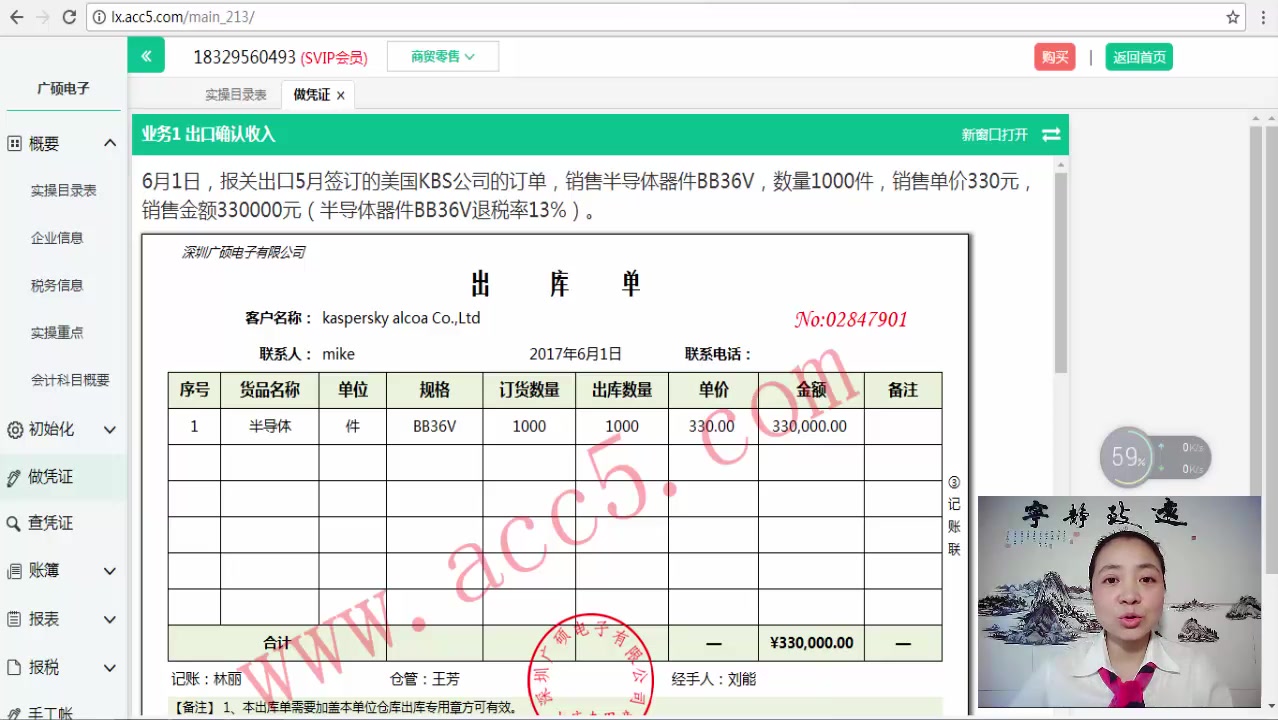Viewport: 1278px width, 720px height.
Task: Open the 商贸零售 dropdown
Action: [x=442, y=56]
